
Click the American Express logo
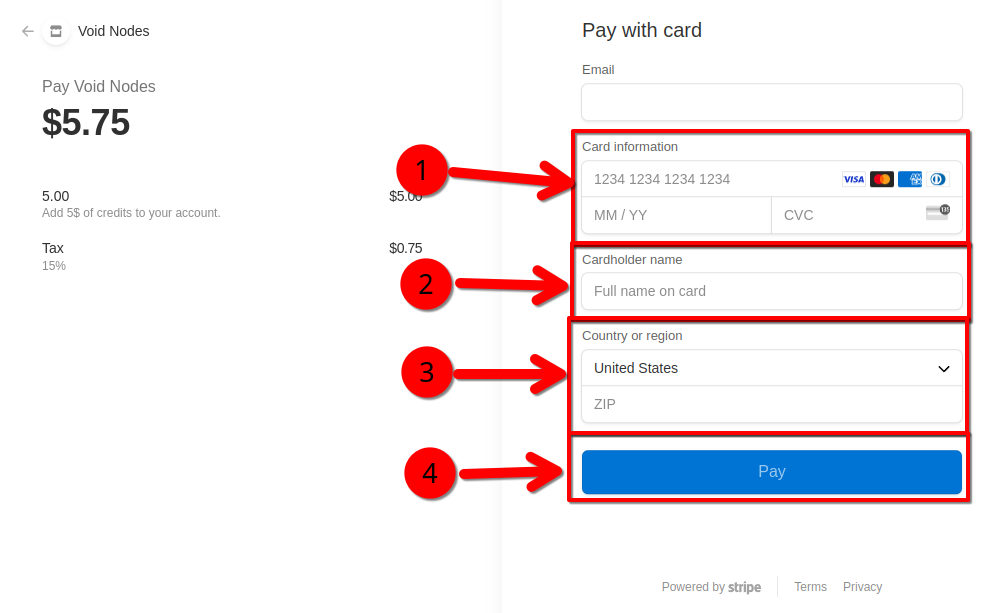910,179
